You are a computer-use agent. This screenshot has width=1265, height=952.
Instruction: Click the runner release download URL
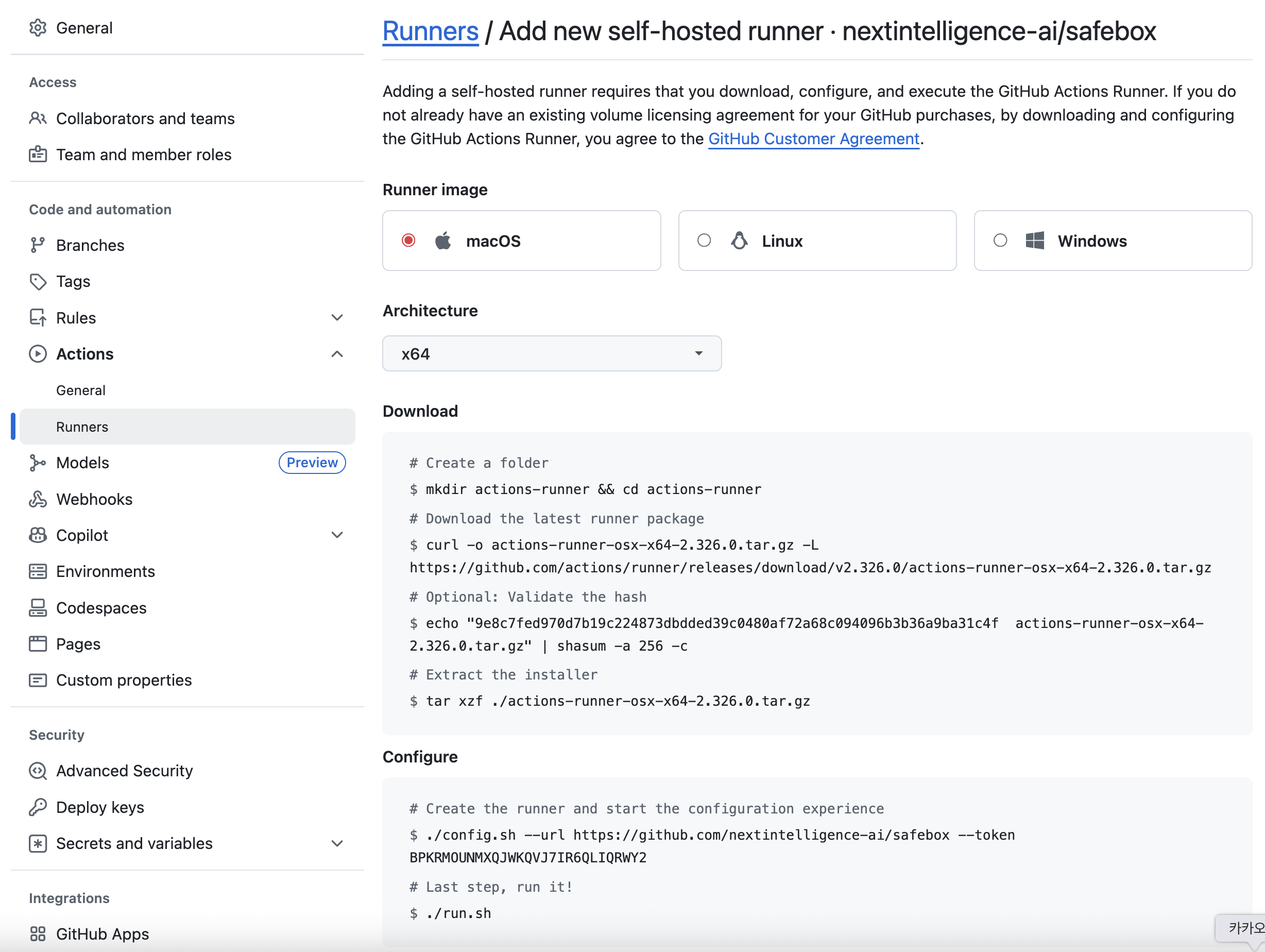[810, 568]
